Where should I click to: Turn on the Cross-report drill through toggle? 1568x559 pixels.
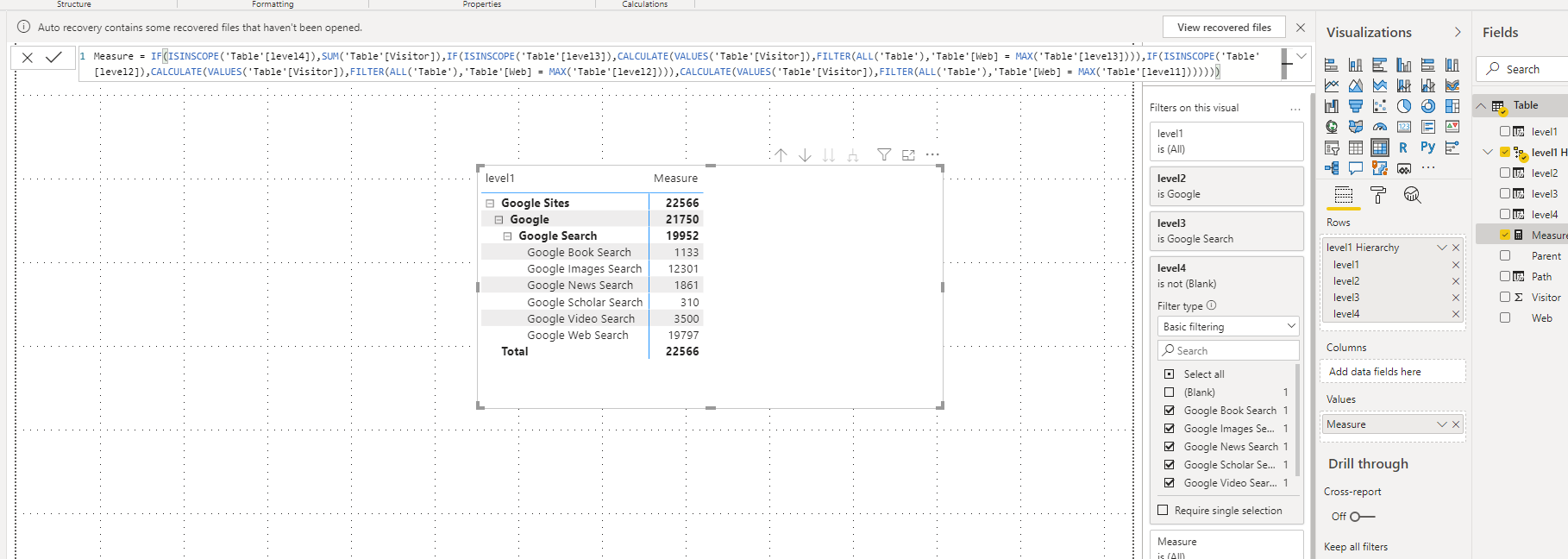[1362, 517]
